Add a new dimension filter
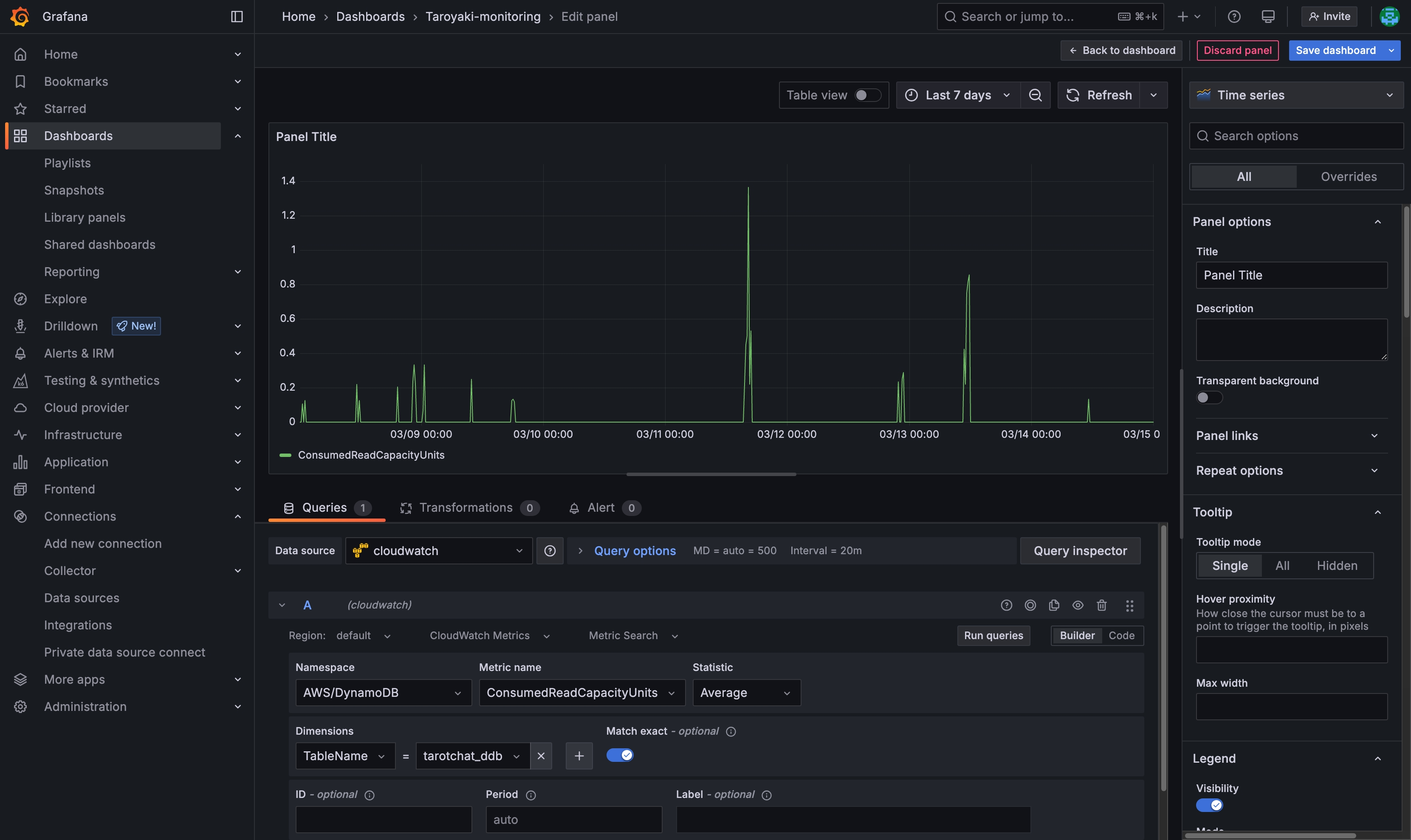This screenshot has height=840, width=1411. point(579,755)
